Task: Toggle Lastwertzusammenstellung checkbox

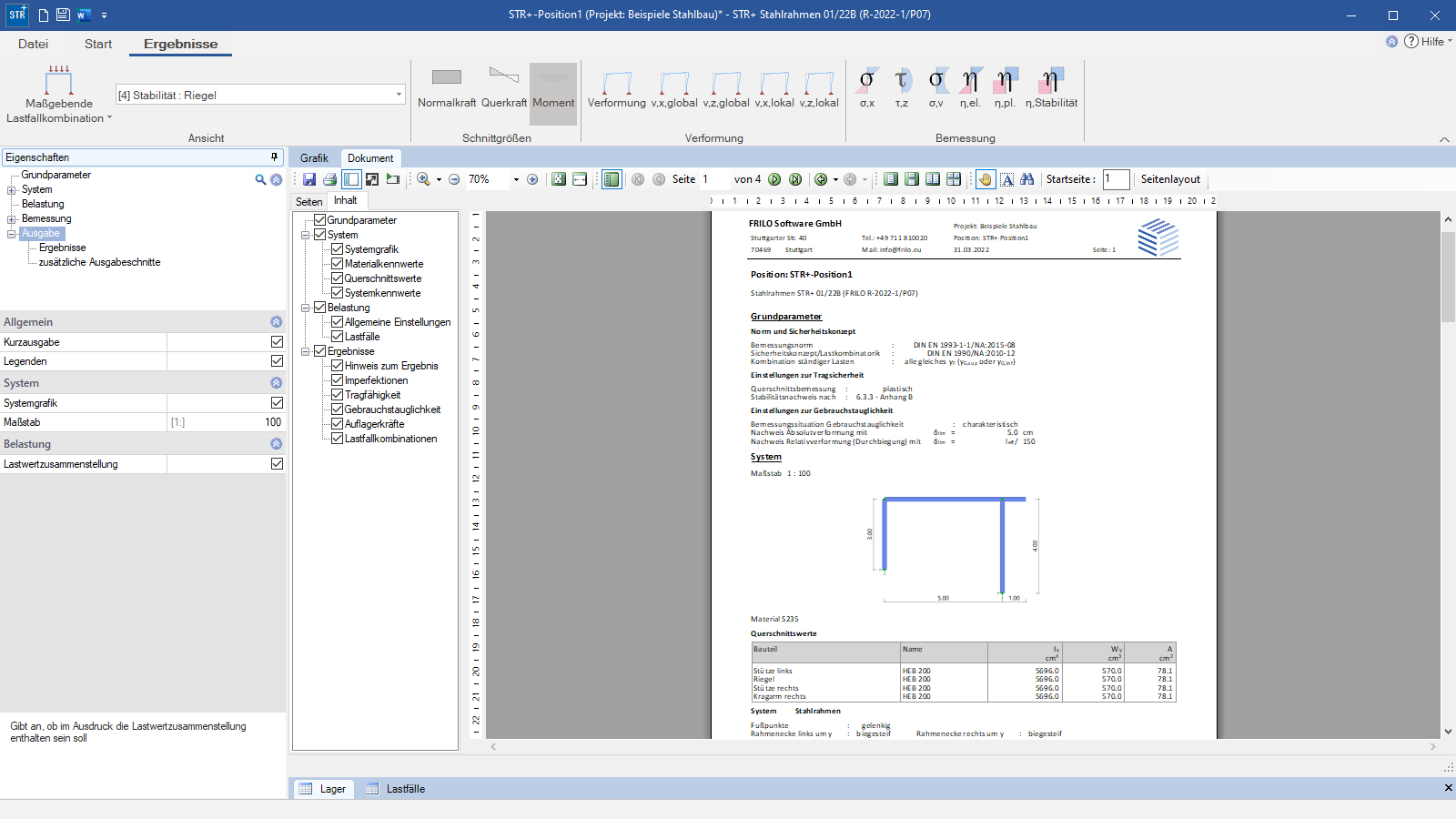Action: pyautogui.click(x=277, y=464)
